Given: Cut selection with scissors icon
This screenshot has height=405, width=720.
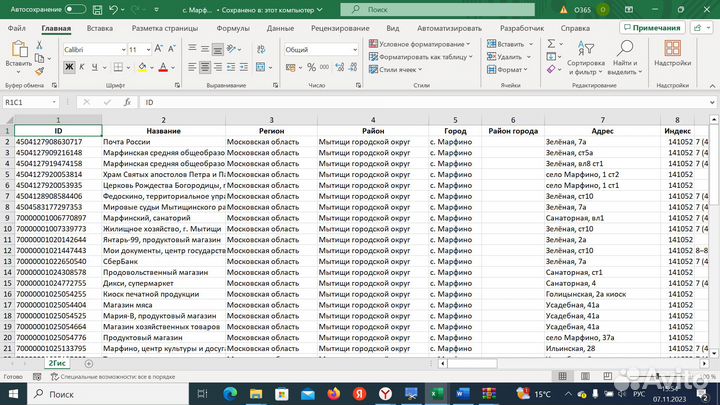Looking at the screenshot, I should pos(39,45).
